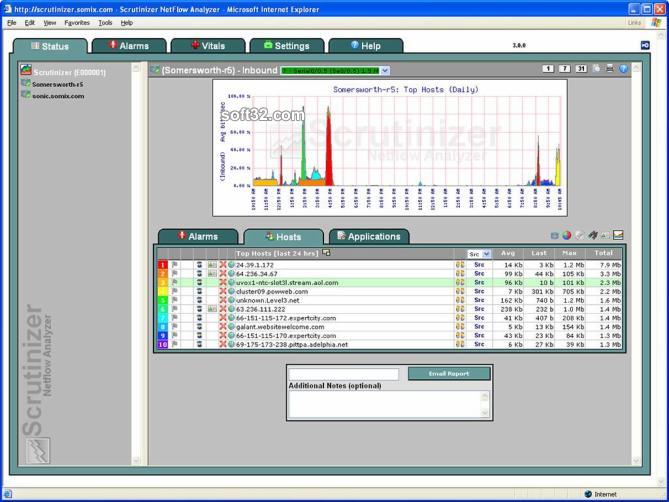Open the Tools menu
The height and width of the screenshot is (502, 669).
tap(105, 23)
